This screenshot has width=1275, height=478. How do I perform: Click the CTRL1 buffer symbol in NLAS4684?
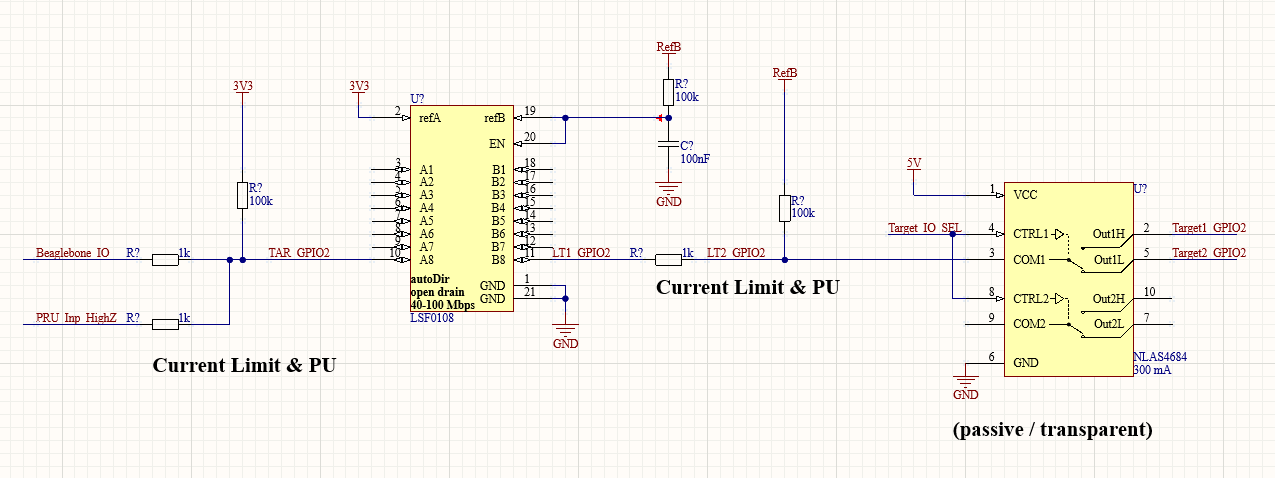[x=1060, y=233]
